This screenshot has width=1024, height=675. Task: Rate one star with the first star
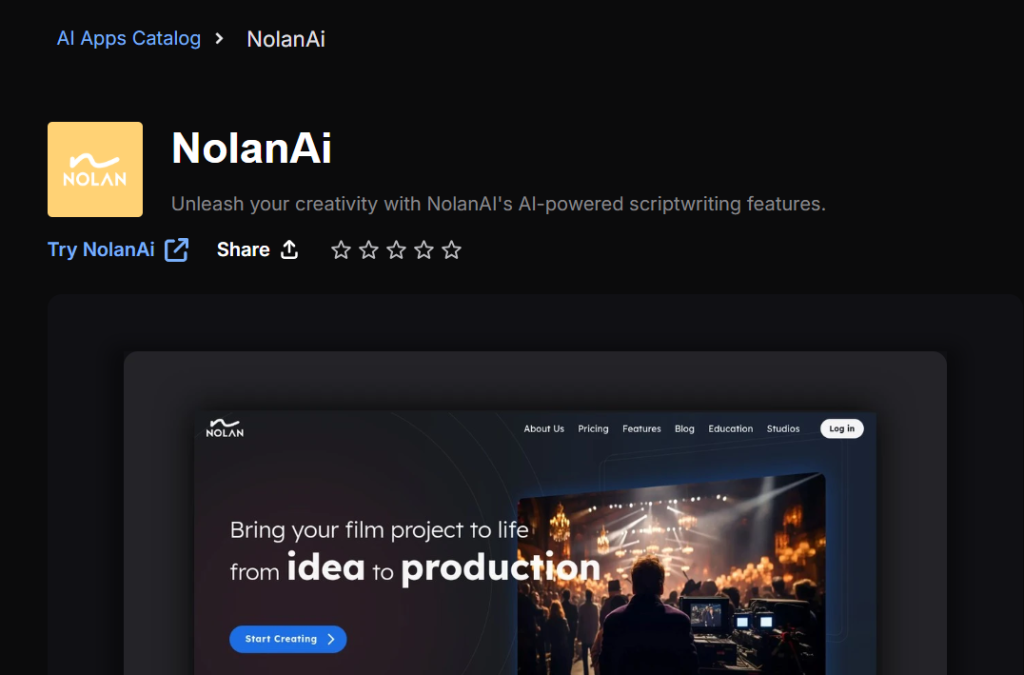341,250
